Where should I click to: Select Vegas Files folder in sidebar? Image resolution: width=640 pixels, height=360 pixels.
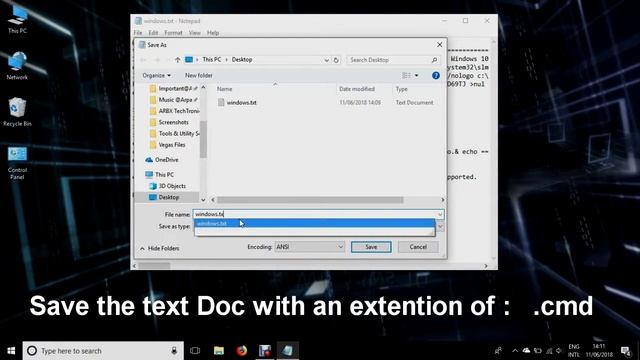[x=171, y=144]
